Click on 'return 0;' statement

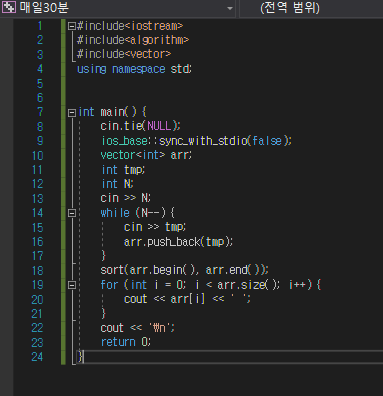pyautogui.click(x=126, y=342)
